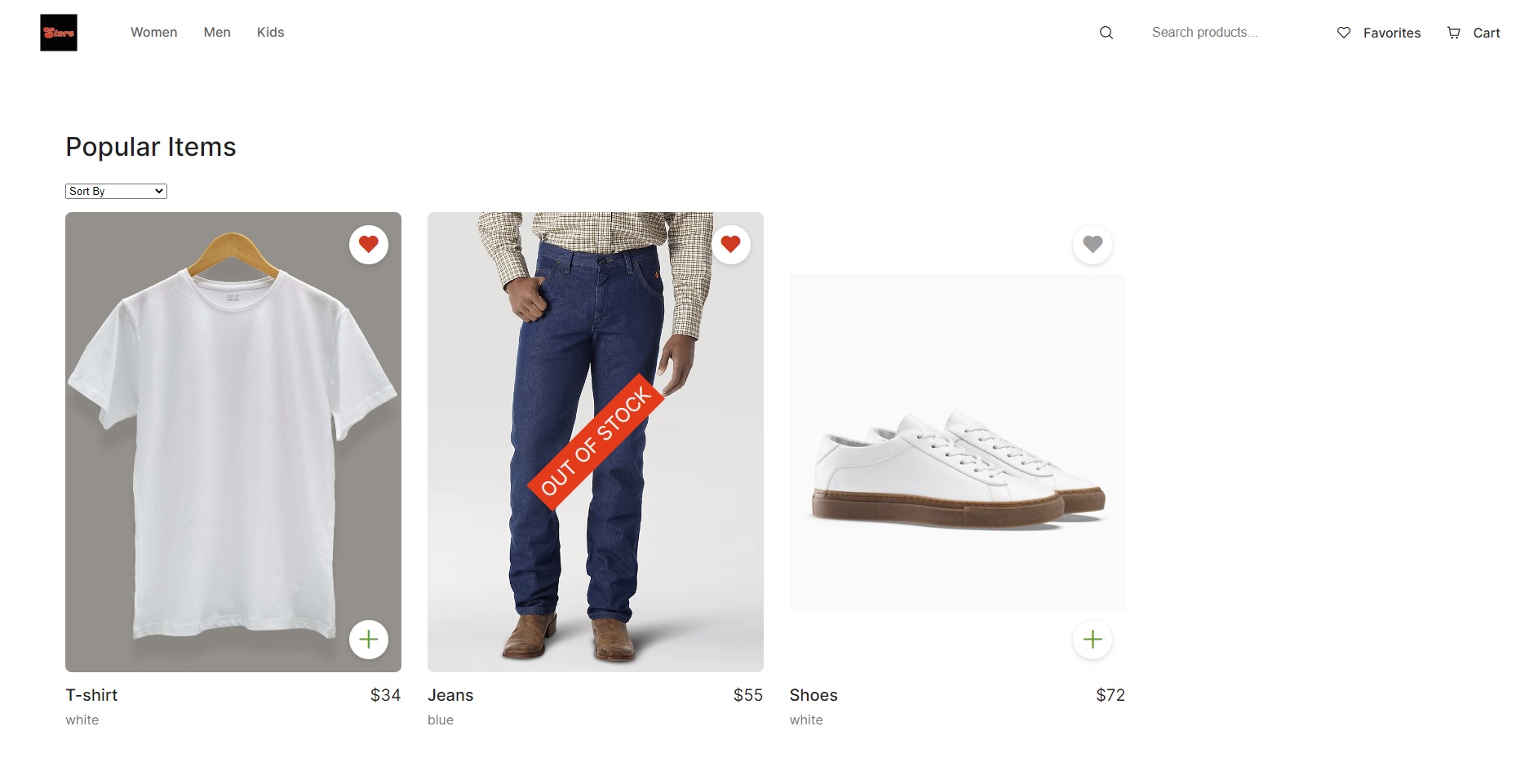Click the Jeans product title
The height and width of the screenshot is (784, 1534).
coord(450,695)
